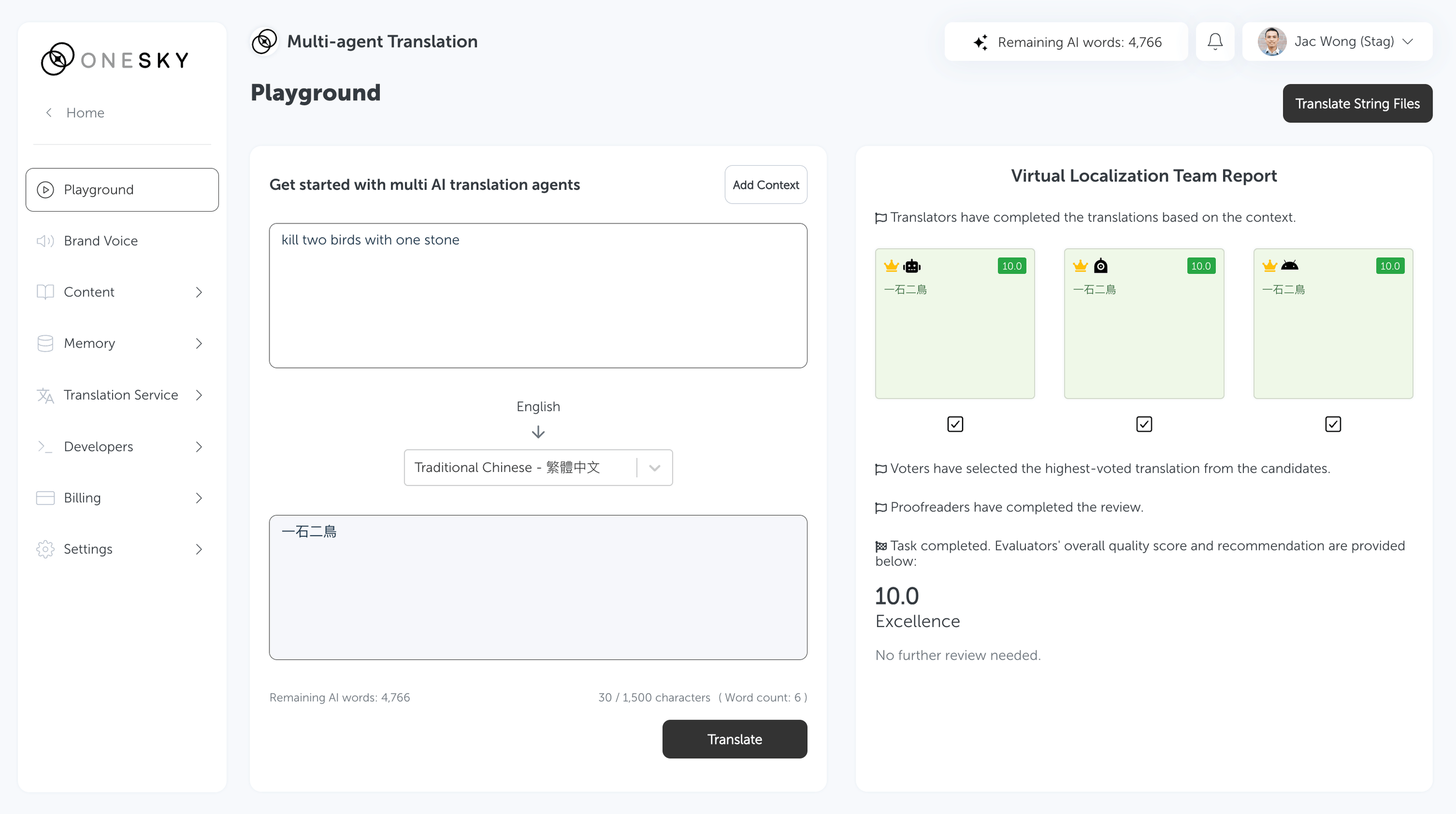Click the sparkle icon beside remaining AI words
The height and width of the screenshot is (814, 1456).
click(981, 43)
